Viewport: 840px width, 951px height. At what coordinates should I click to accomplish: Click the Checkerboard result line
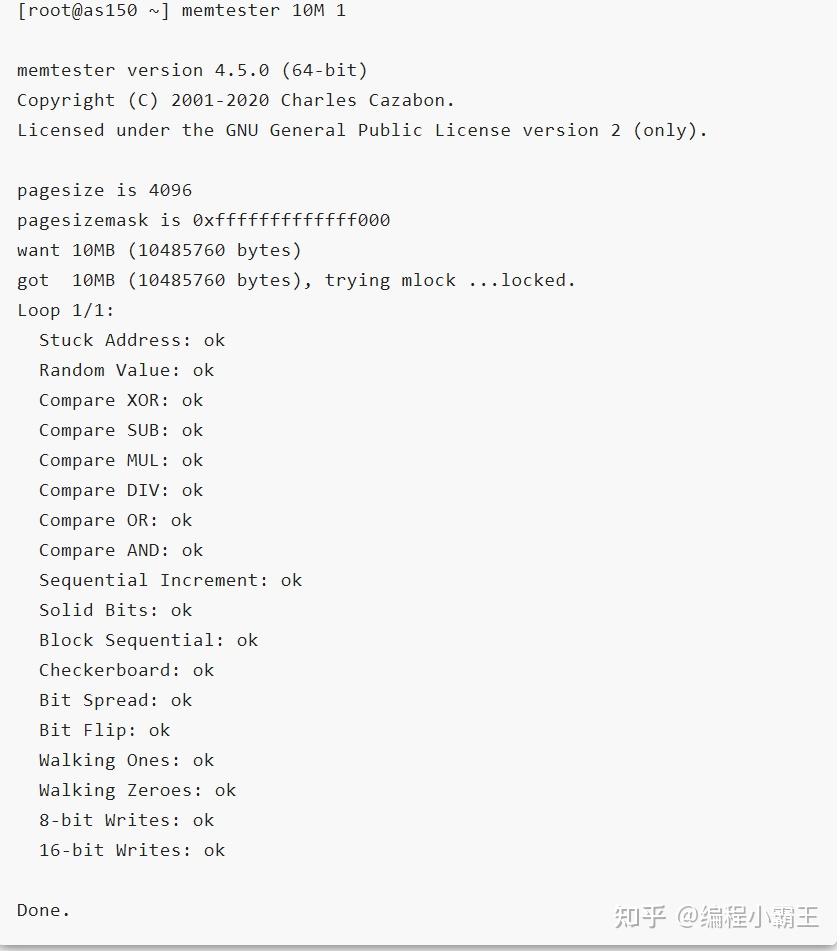(126, 670)
